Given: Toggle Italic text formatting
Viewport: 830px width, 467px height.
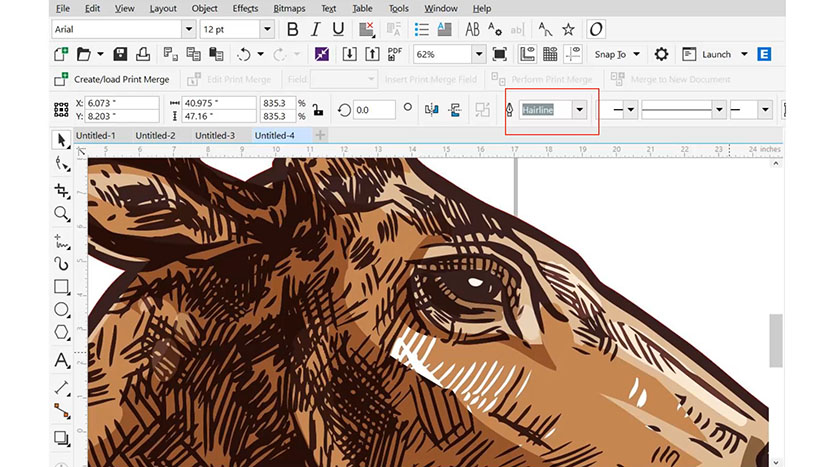Looking at the screenshot, I should click(316, 30).
